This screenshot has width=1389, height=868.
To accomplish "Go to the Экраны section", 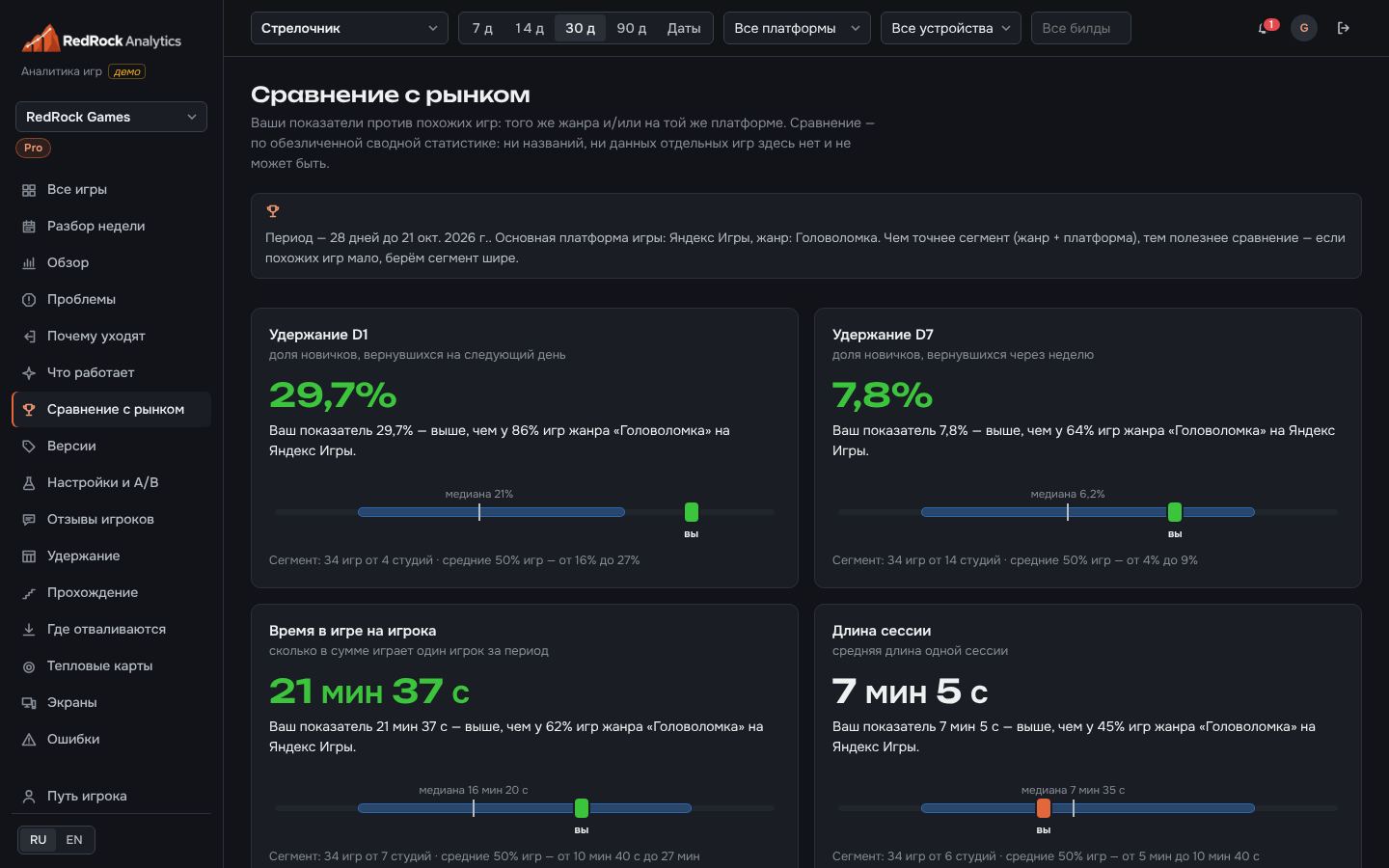I will coord(111,702).
